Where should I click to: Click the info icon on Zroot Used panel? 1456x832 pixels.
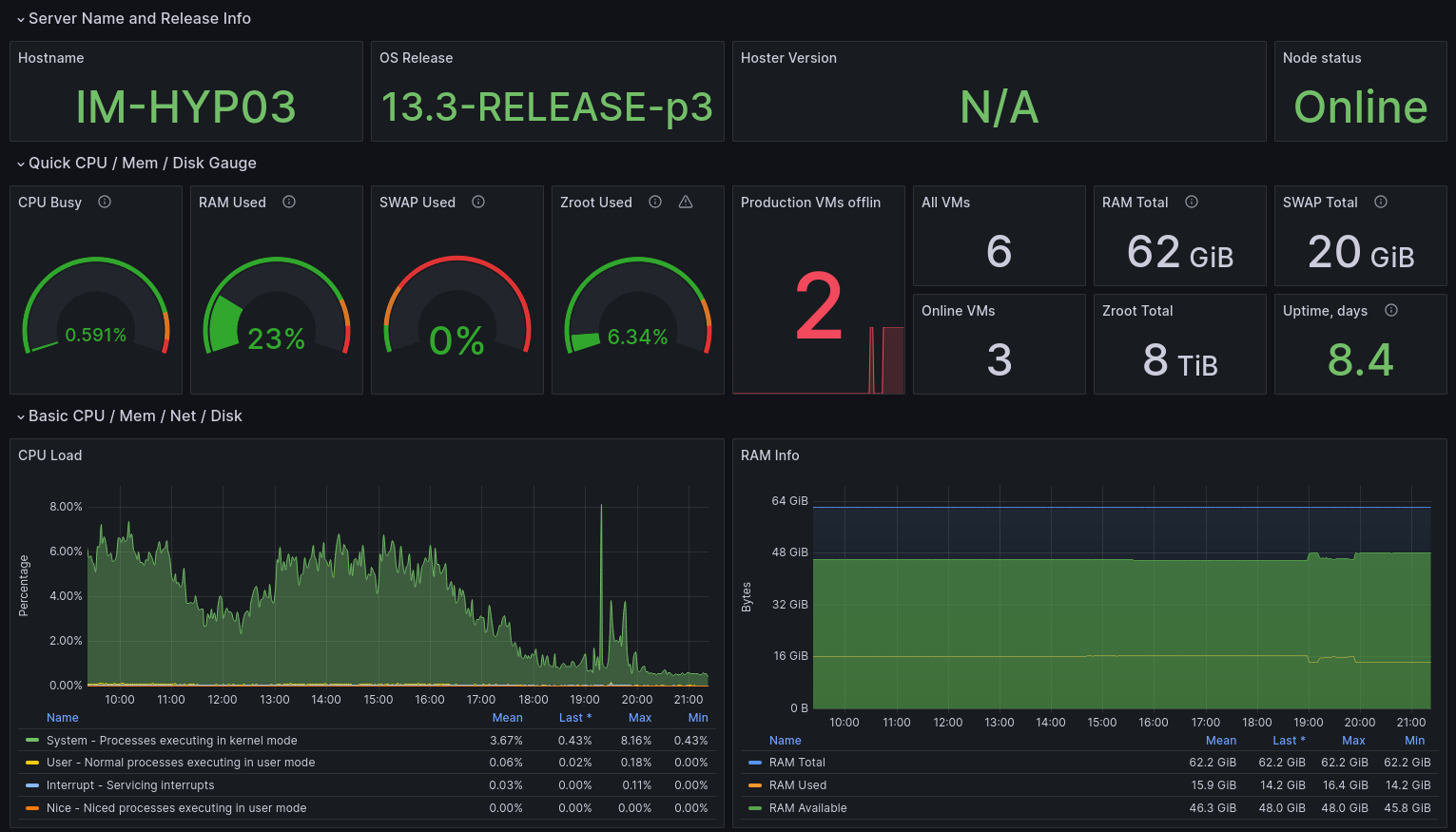655,202
